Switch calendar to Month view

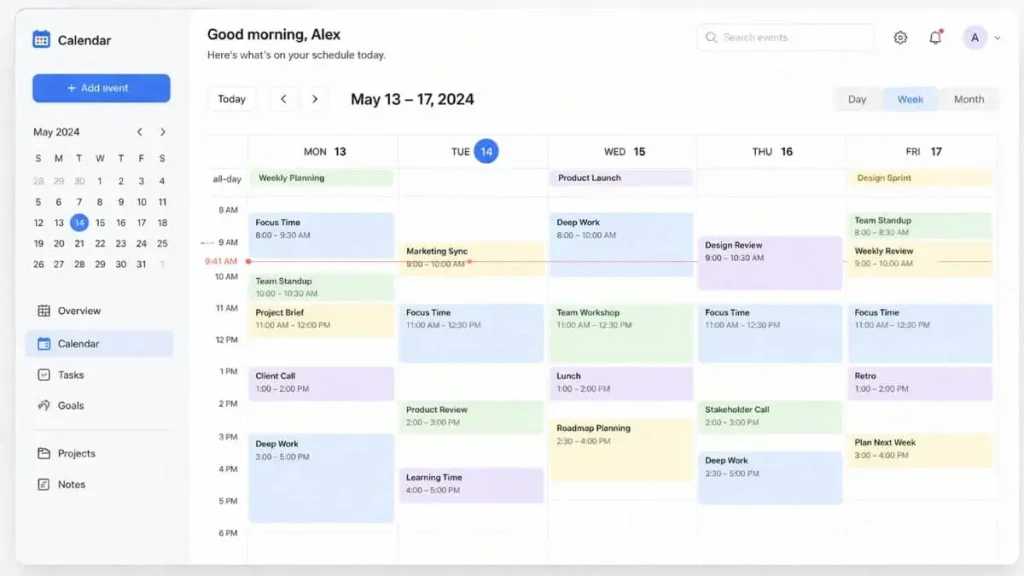968,99
